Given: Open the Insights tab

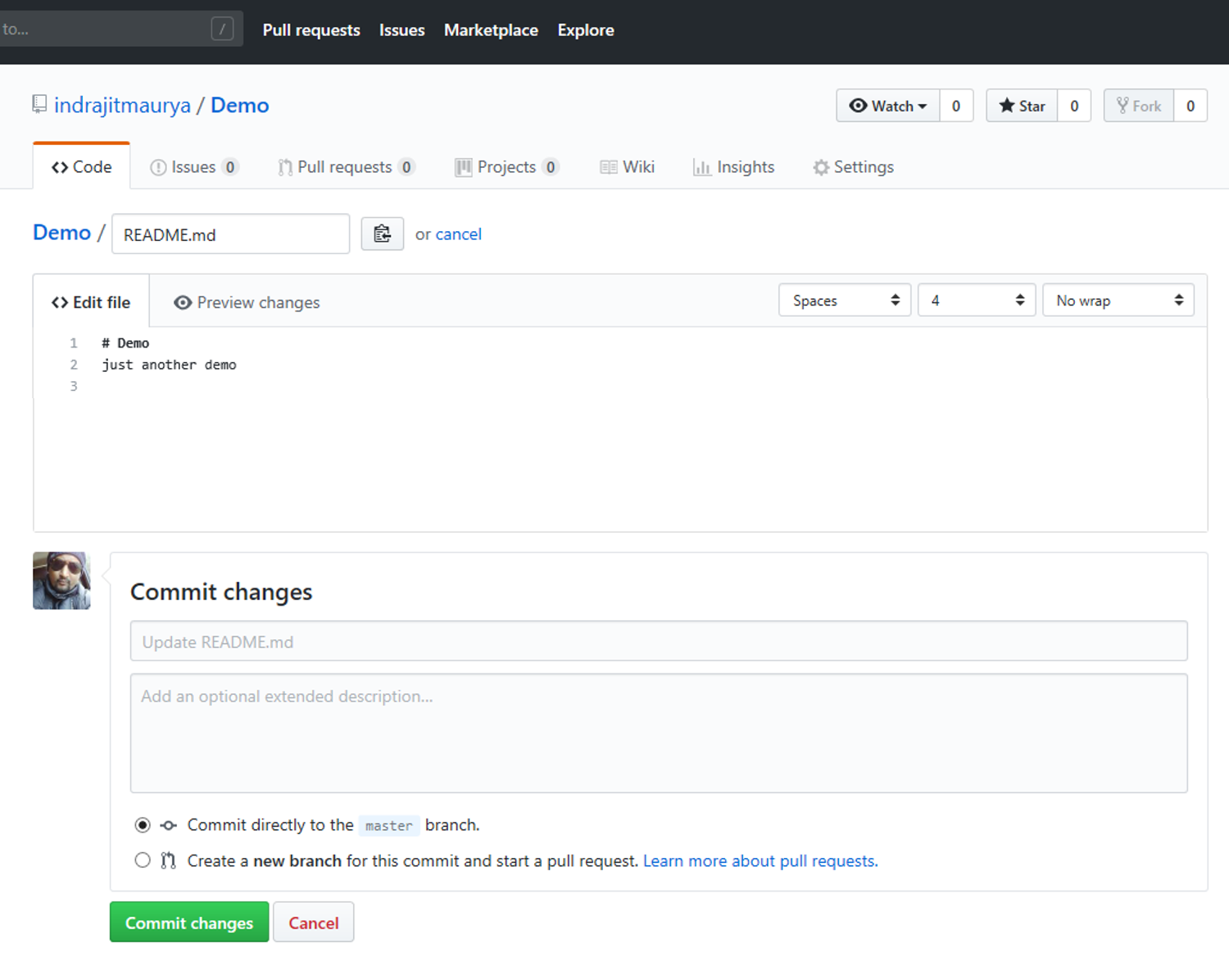Looking at the screenshot, I should click(734, 167).
